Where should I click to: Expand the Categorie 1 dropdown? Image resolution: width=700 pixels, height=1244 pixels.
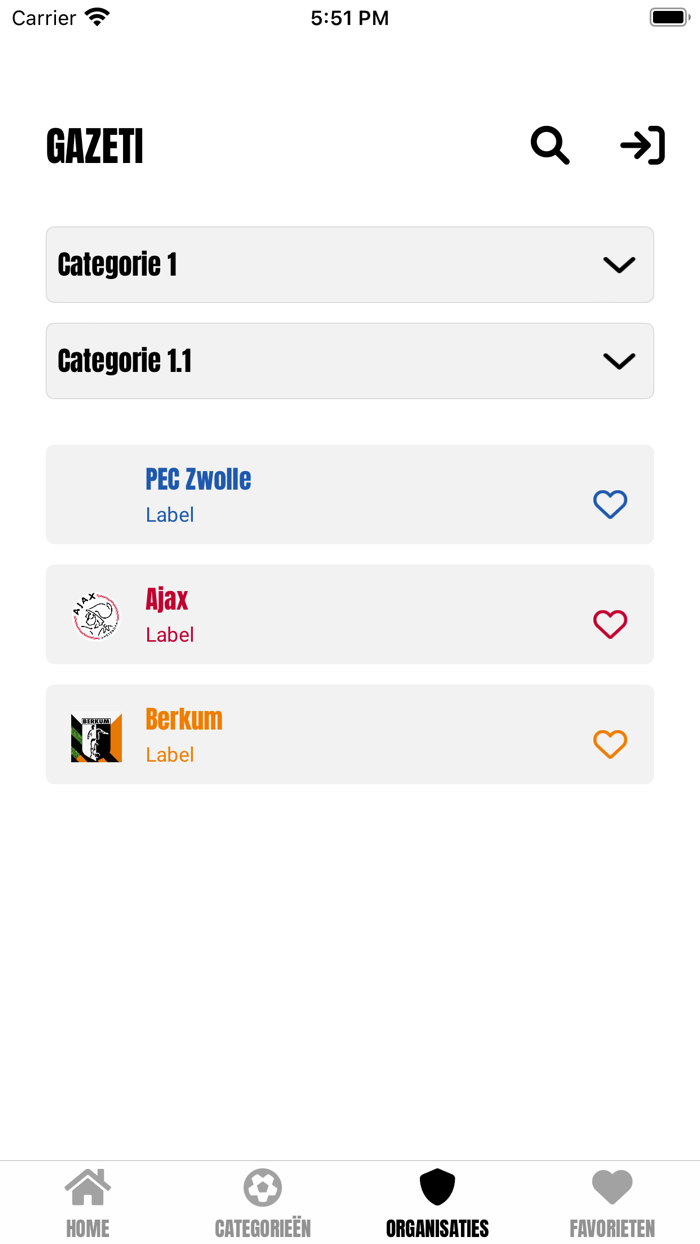pyautogui.click(x=350, y=265)
